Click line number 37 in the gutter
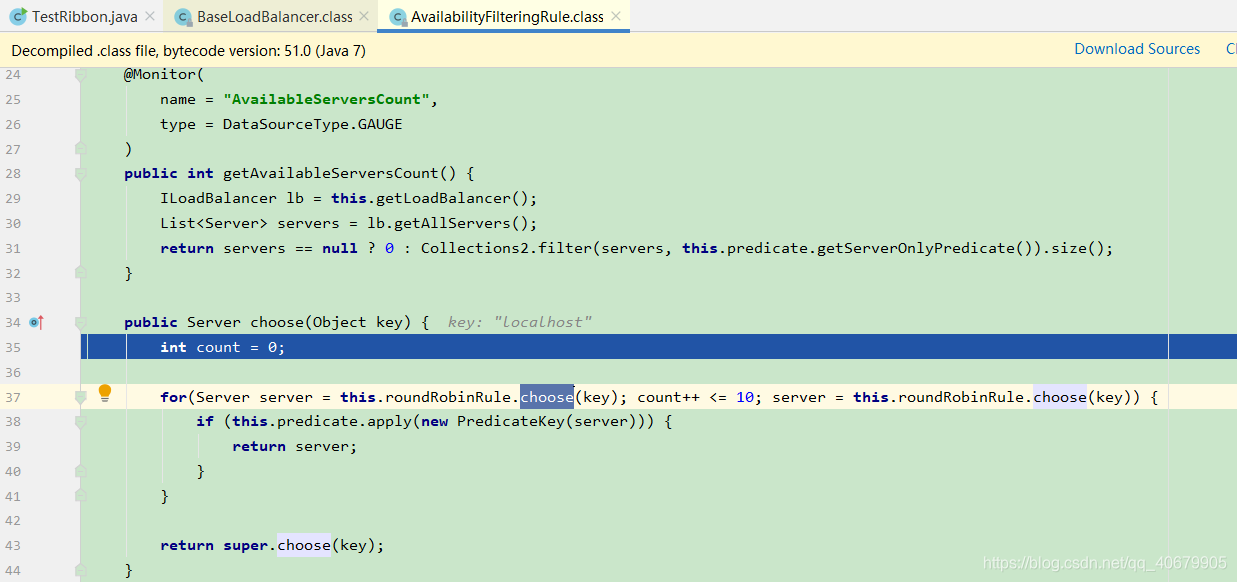Viewport: 1237px width, 582px height. pos(12,397)
